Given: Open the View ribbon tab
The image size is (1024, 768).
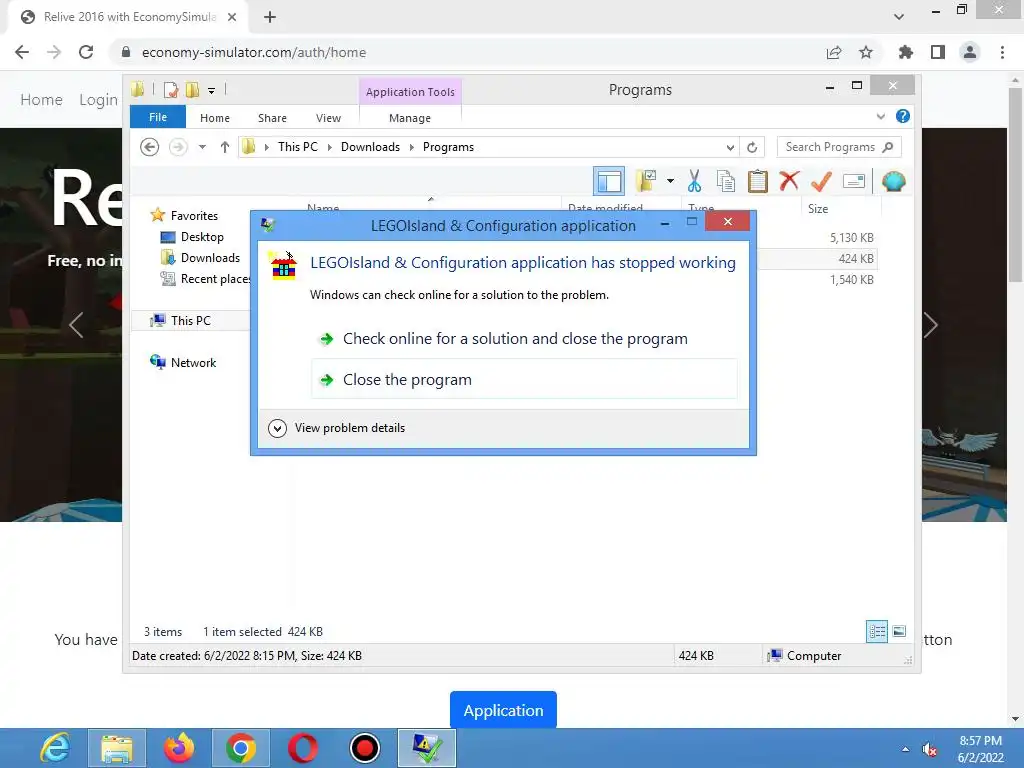Looking at the screenshot, I should coord(328,118).
